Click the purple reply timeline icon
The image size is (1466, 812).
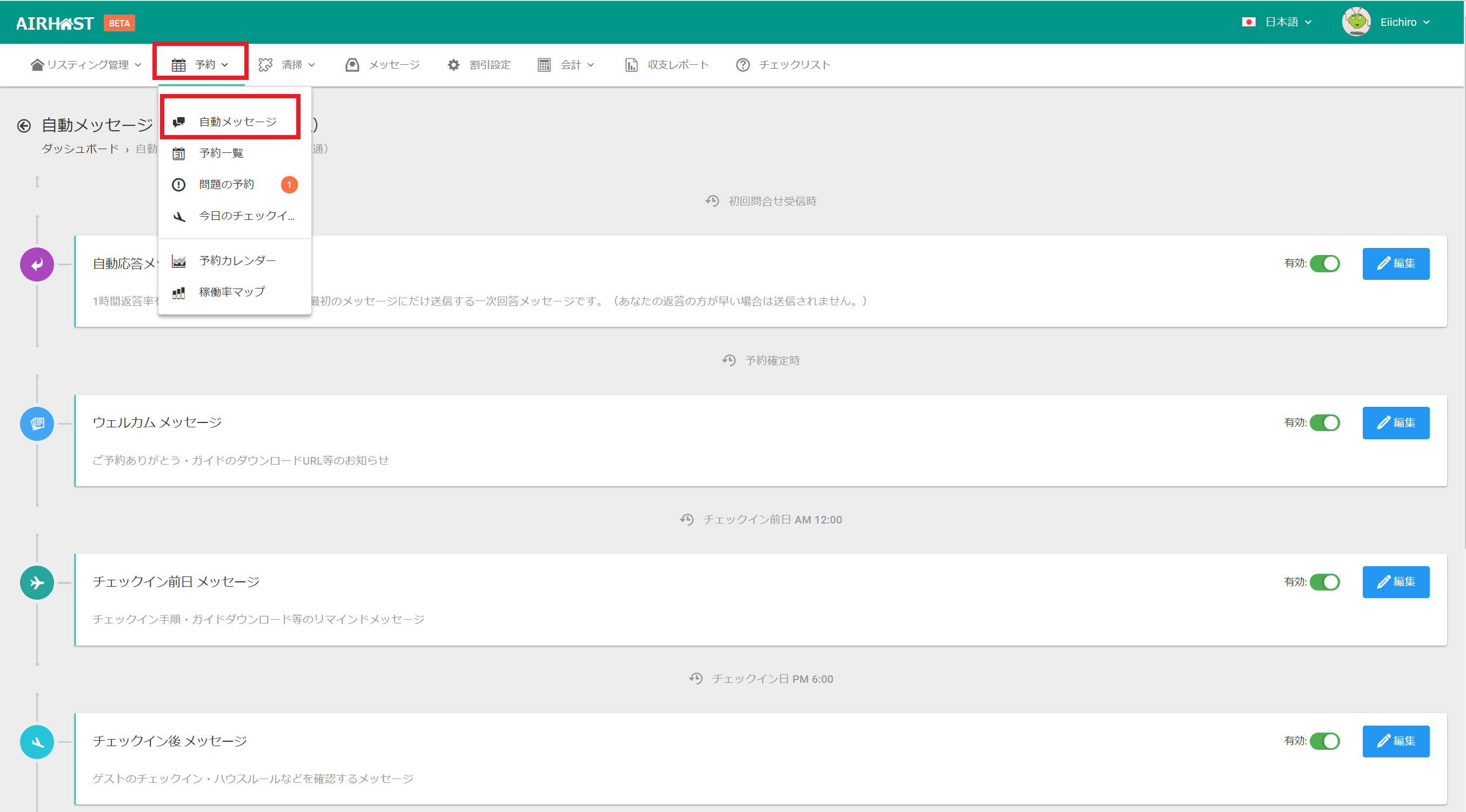(x=37, y=264)
